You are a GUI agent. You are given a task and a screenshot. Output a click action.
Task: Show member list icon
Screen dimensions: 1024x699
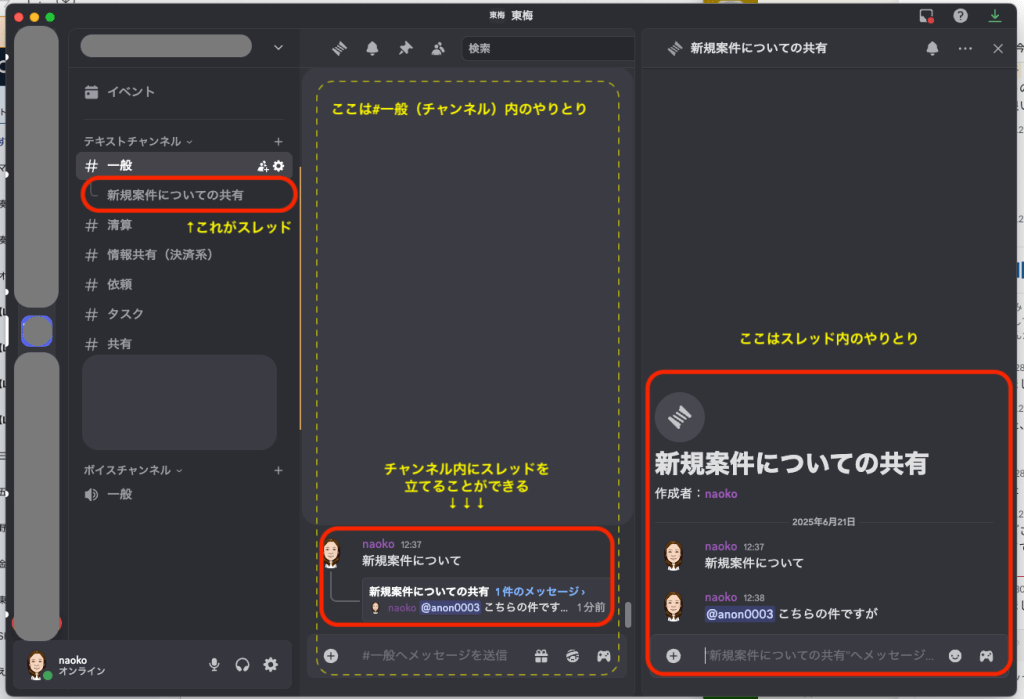point(438,48)
